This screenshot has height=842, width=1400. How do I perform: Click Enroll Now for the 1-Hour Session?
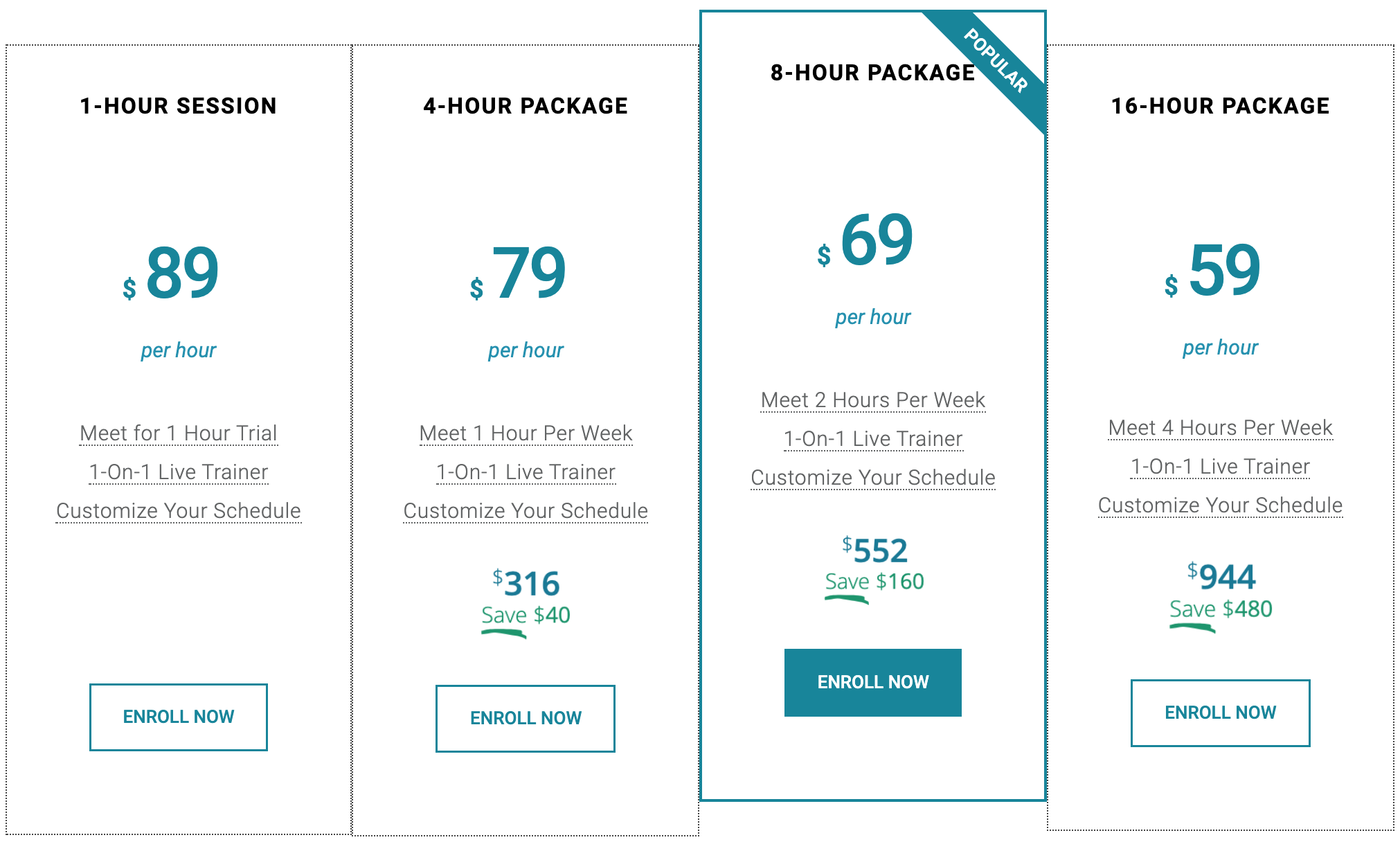point(179,717)
